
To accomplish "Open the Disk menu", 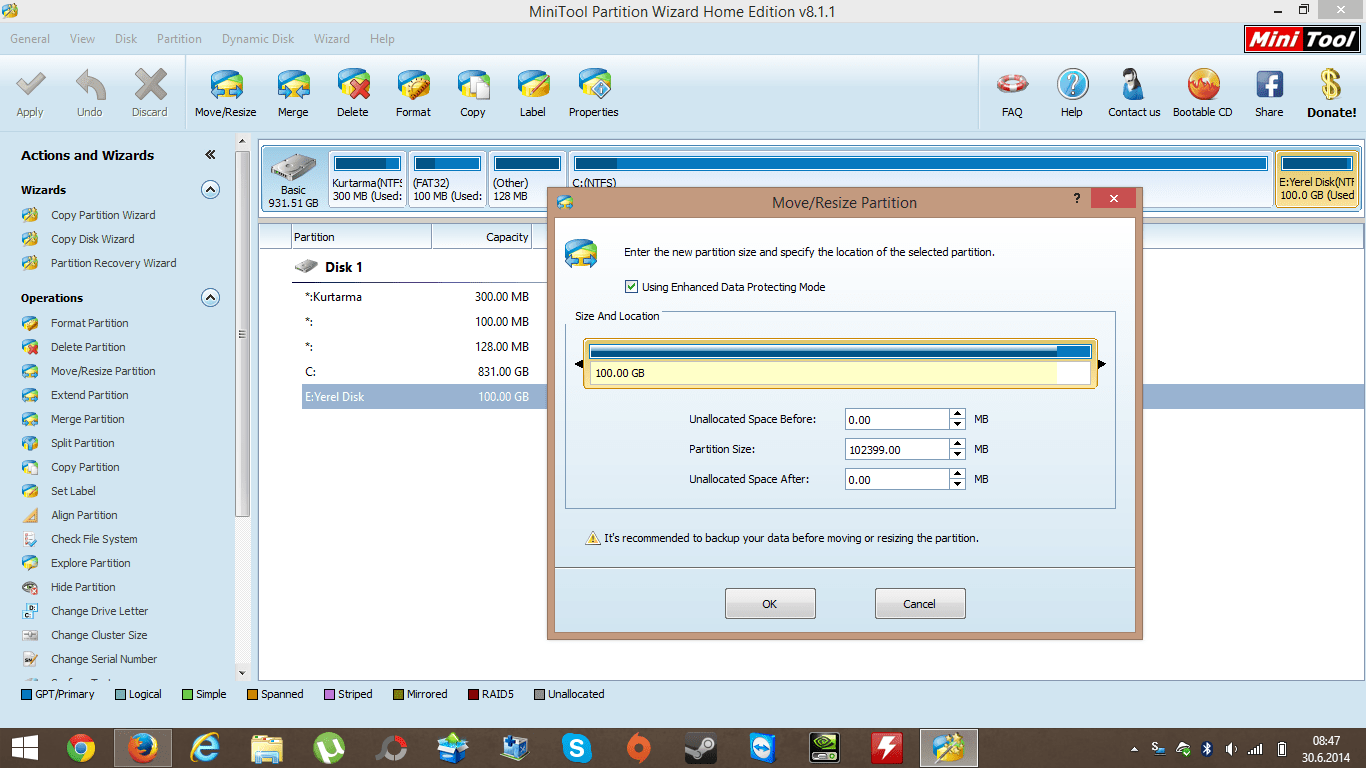I will (x=126, y=39).
